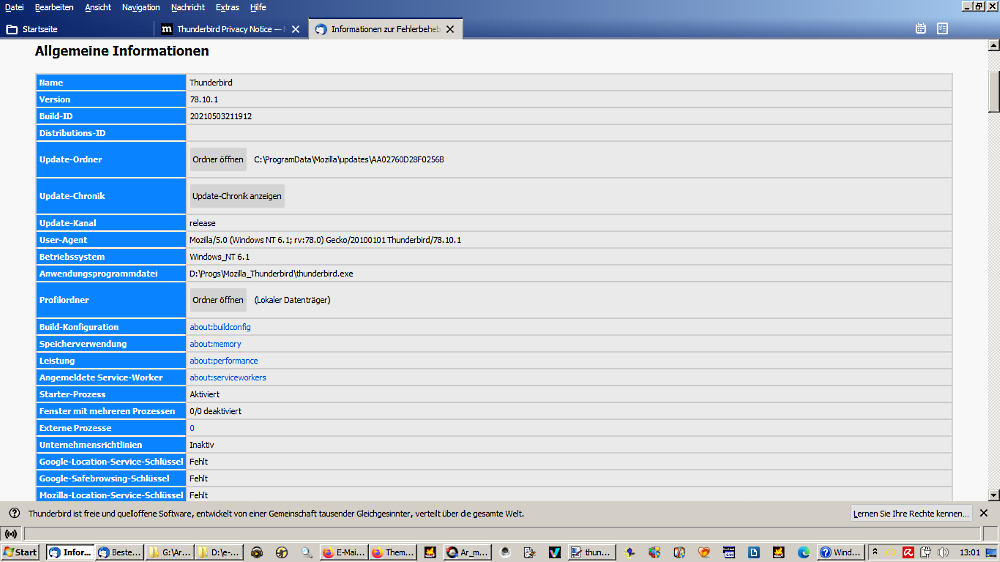
Task: Expand hidden system tray icons
Action: pos(875,552)
